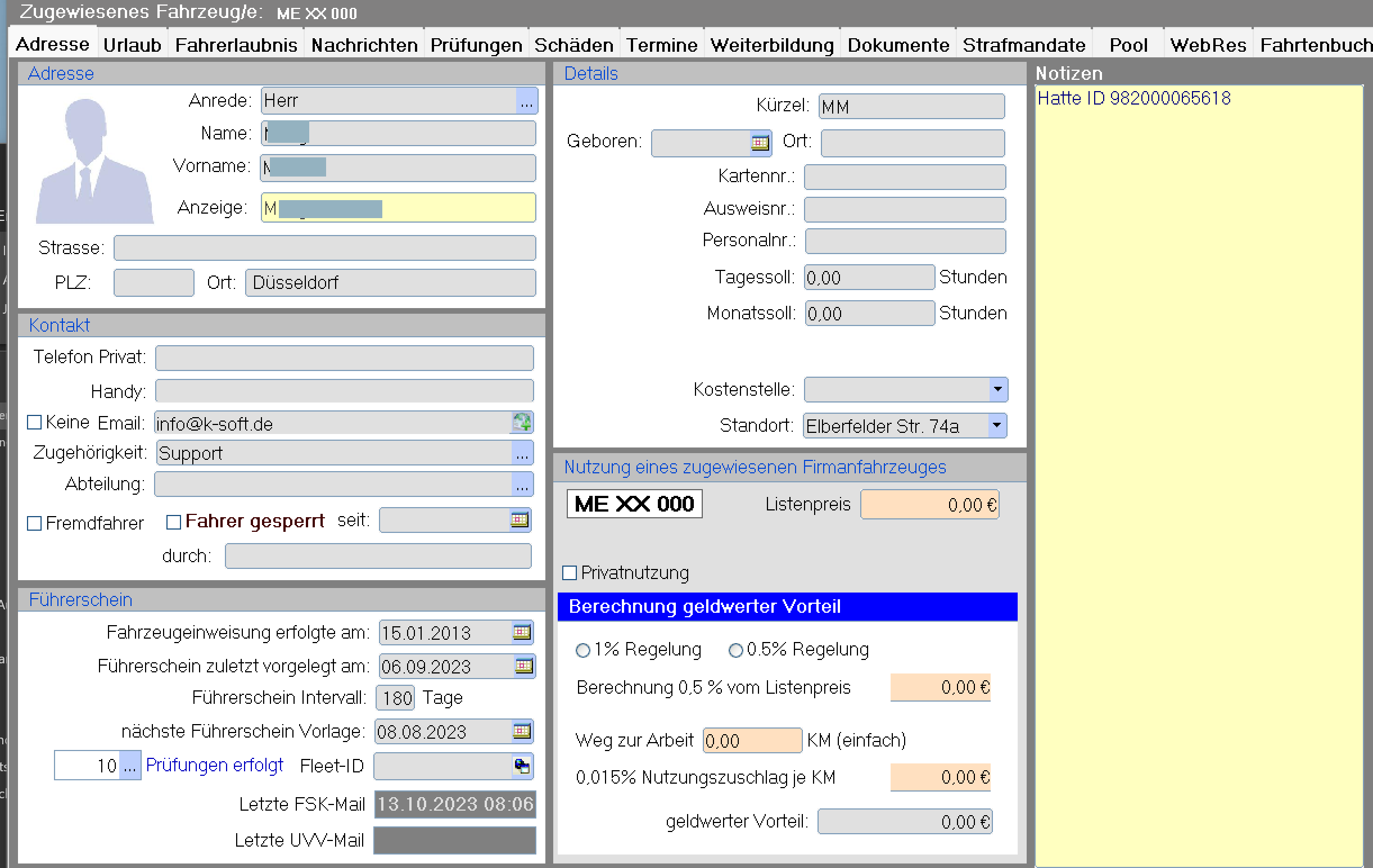Image resolution: width=1373 pixels, height=868 pixels.
Task: Switch to the Fahrerlaubnis tab
Action: 236,45
